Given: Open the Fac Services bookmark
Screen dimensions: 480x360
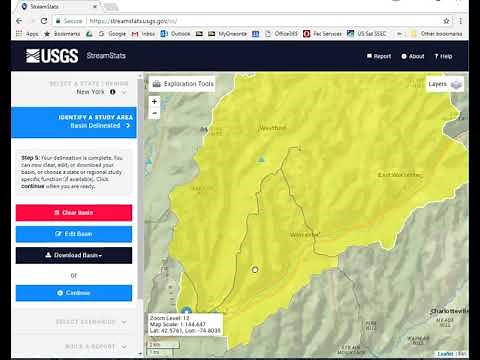Looking at the screenshot, I should pyautogui.click(x=323, y=34).
